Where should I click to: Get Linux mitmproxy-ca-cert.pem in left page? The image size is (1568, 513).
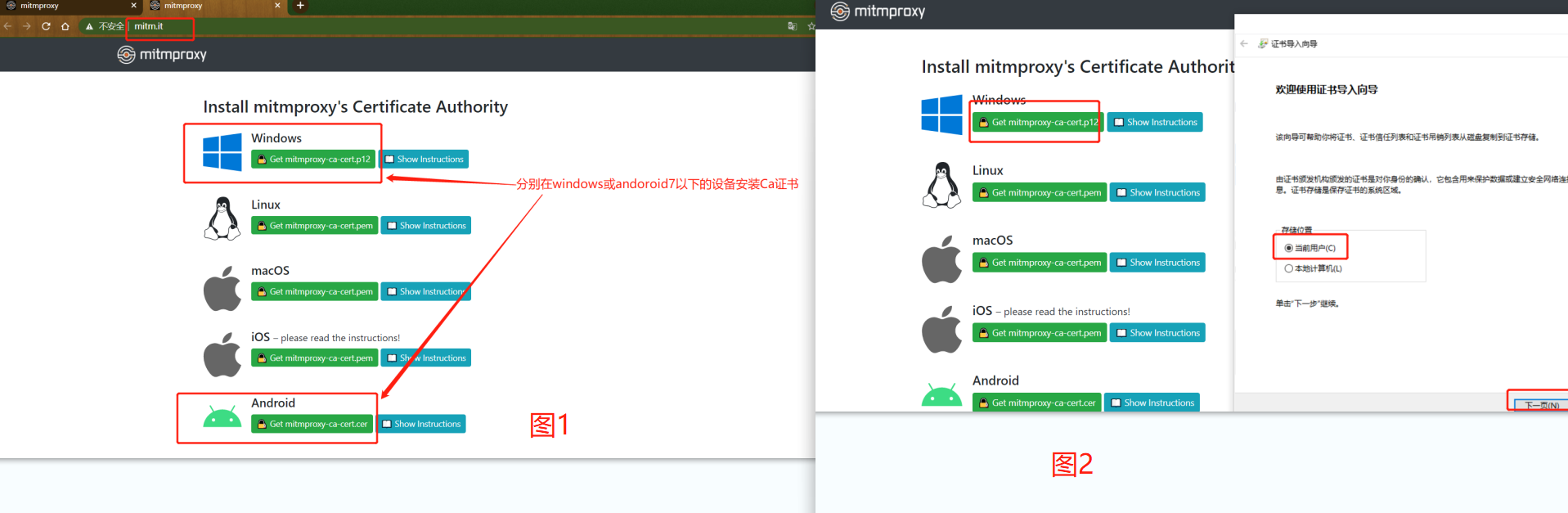point(315,226)
